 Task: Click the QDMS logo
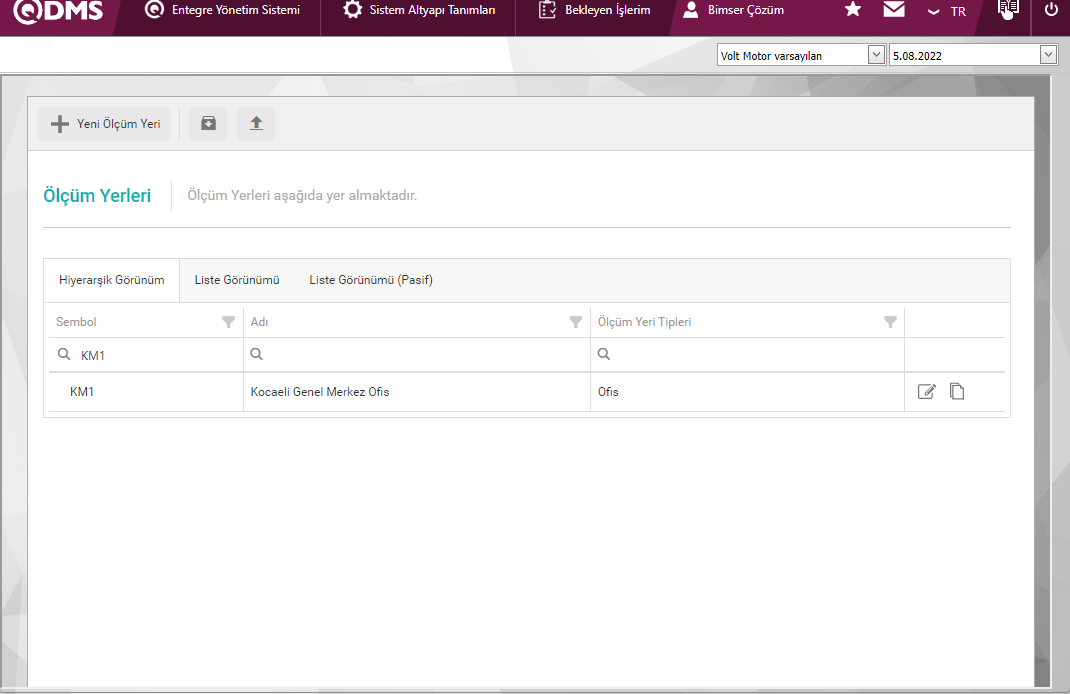tap(58, 11)
